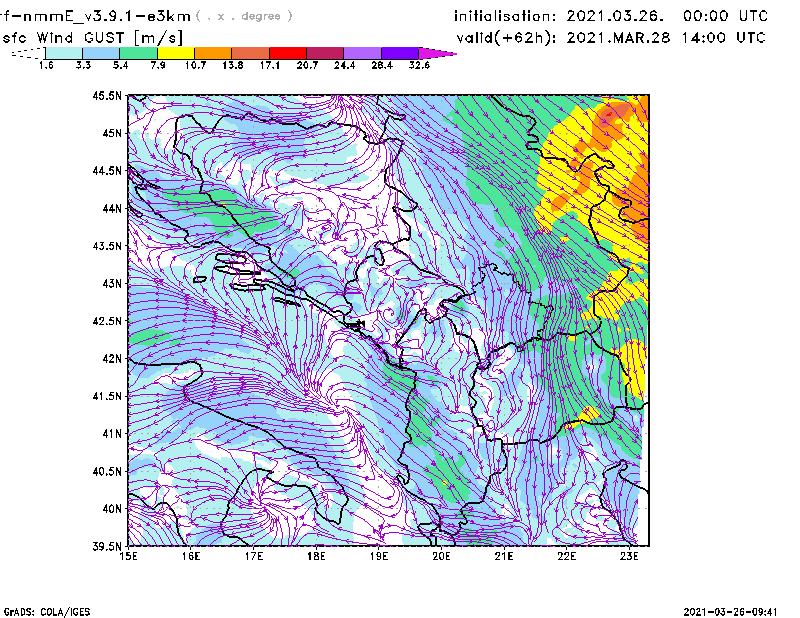
Task: Click the light cyan 1.6–3.3 legend swatch
Action: tap(64, 53)
